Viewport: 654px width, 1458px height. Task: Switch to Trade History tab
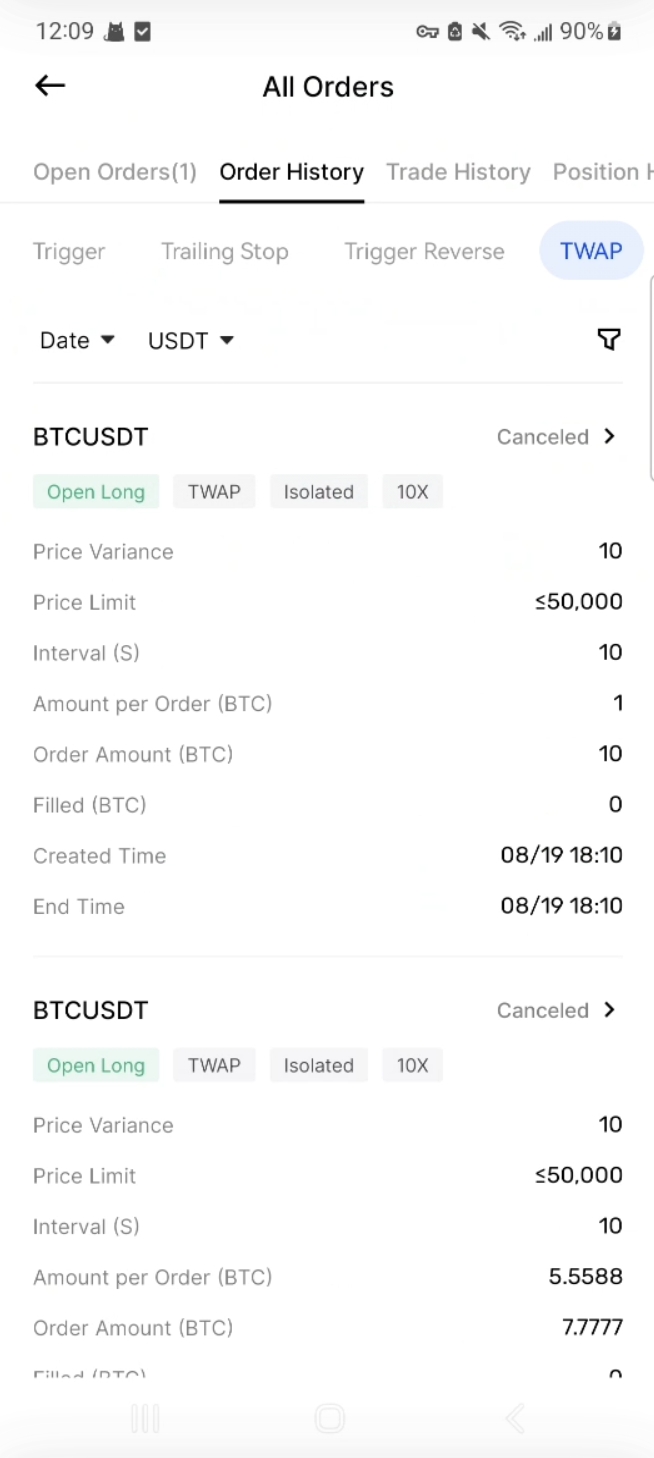[x=458, y=172]
